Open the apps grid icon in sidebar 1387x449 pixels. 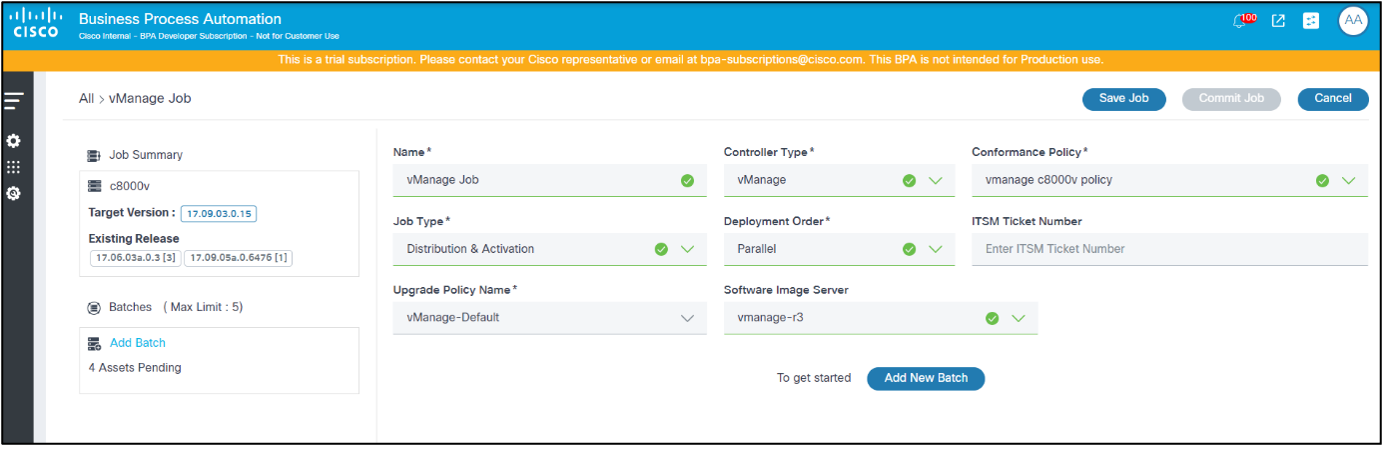coord(14,167)
